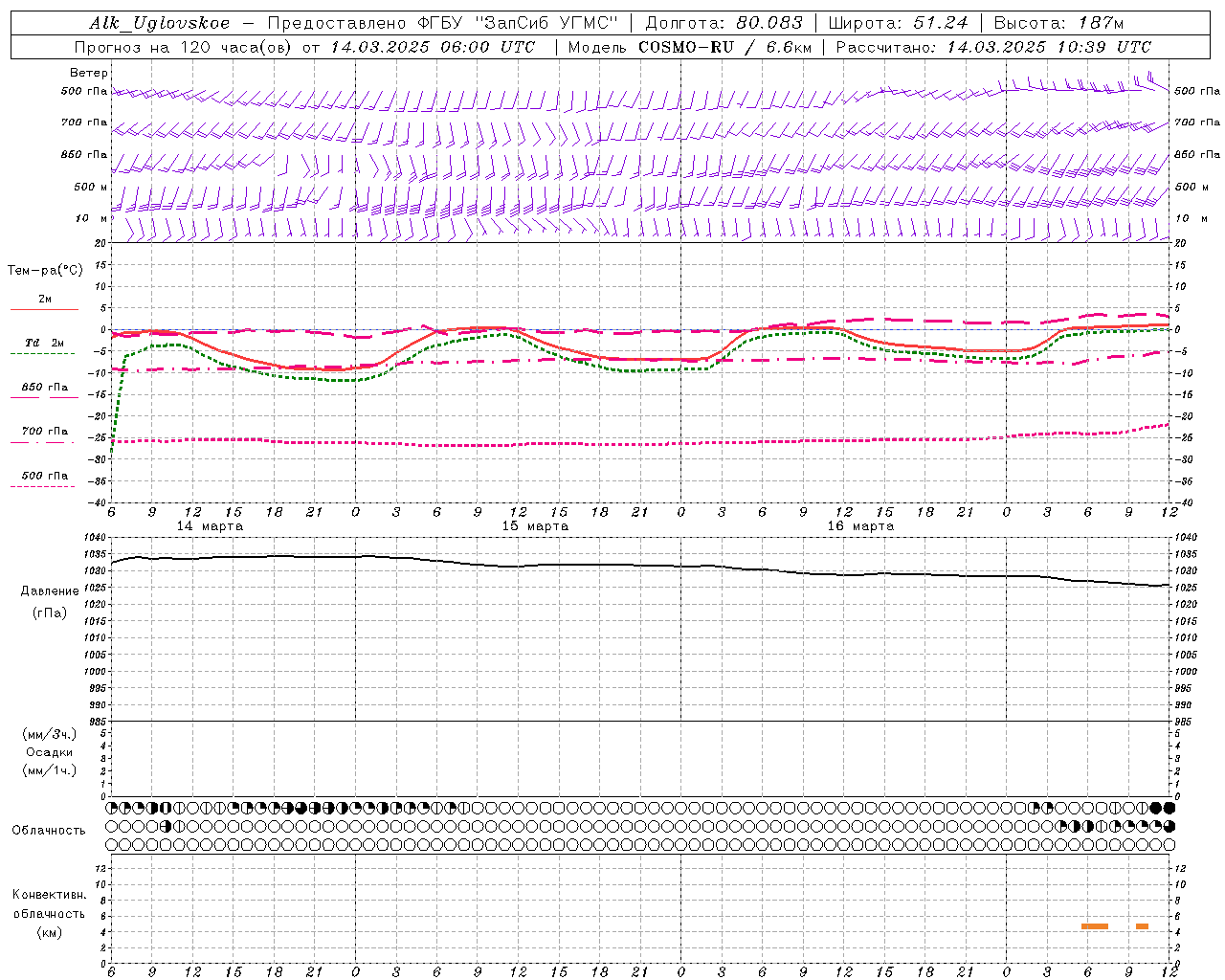Click the model label COSMO-RU / 6.6км

pyautogui.click(x=724, y=47)
